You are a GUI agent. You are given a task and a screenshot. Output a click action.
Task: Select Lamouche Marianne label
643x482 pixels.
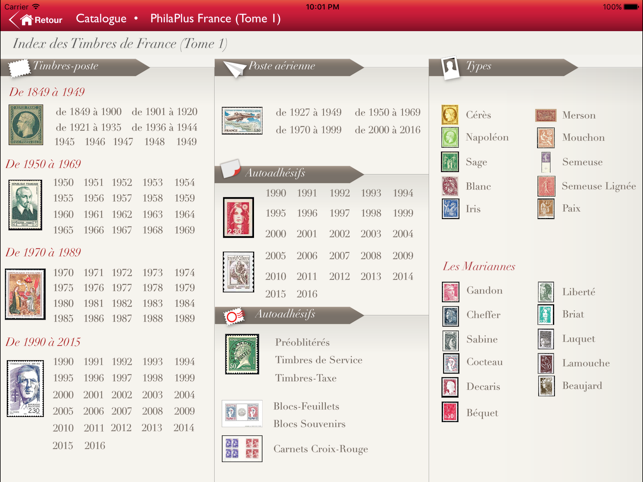[x=586, y=363]
